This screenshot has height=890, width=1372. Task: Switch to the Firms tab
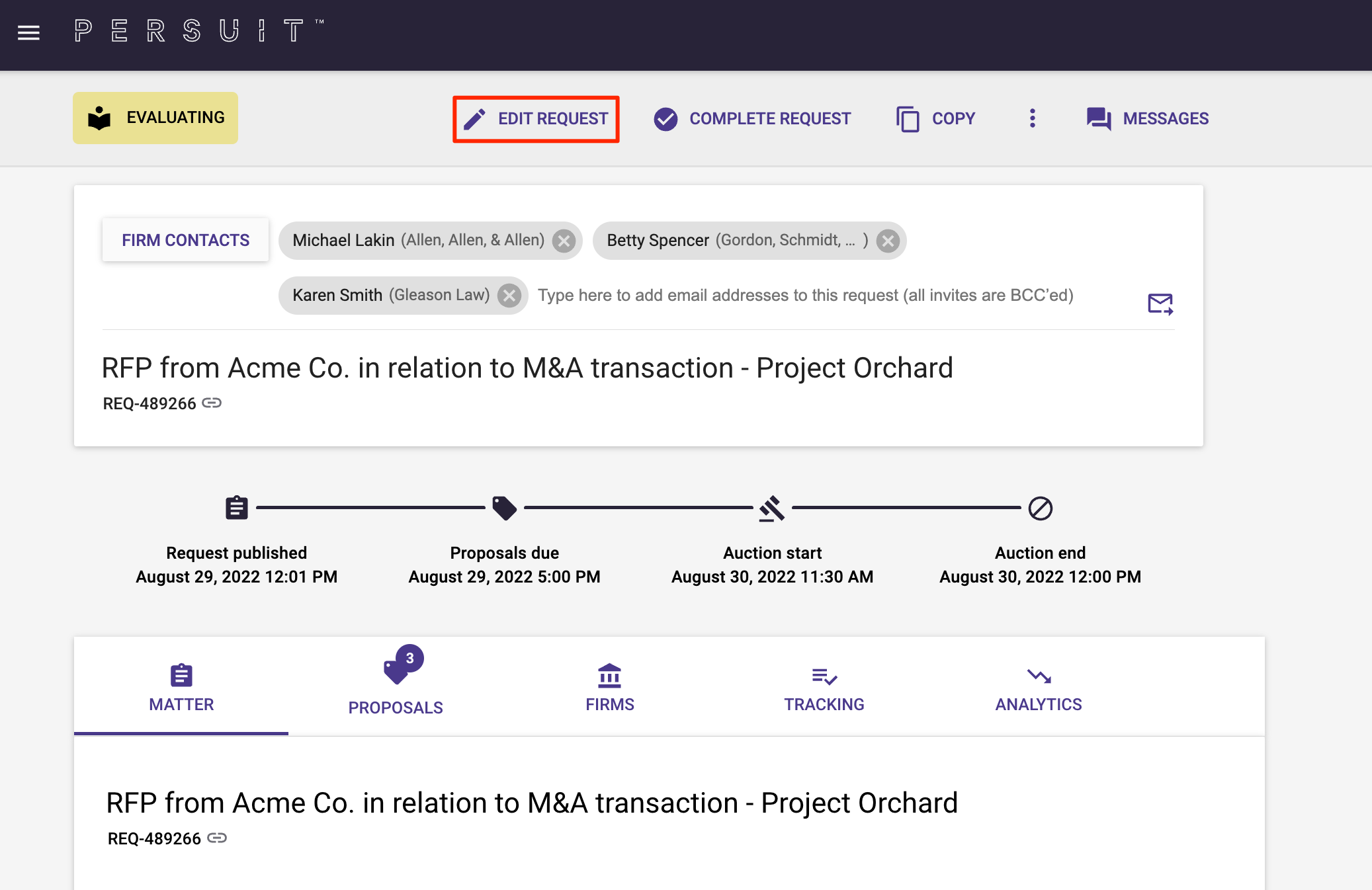coord(610,687)
